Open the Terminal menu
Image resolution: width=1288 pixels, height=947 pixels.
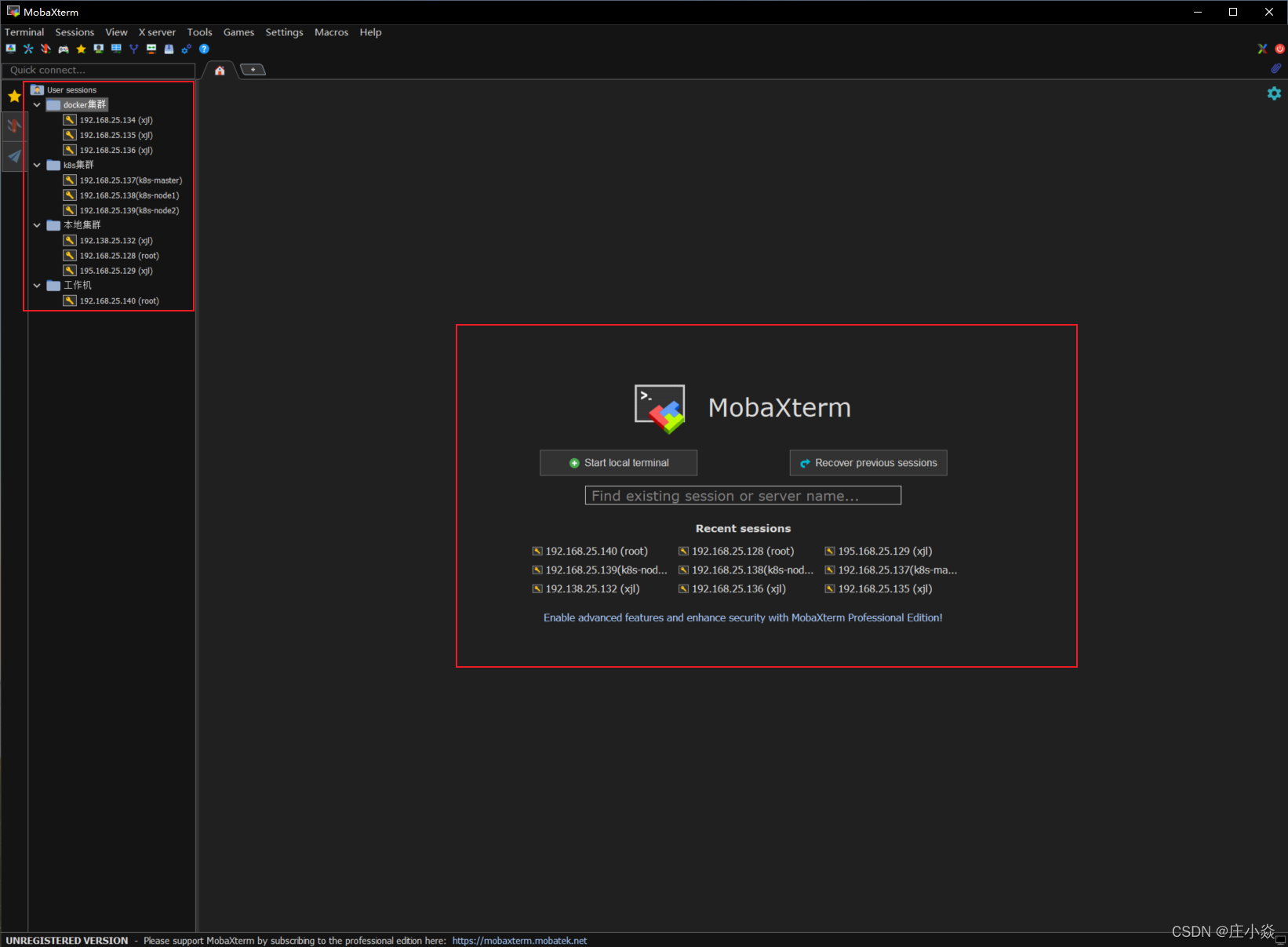[24, 32]
